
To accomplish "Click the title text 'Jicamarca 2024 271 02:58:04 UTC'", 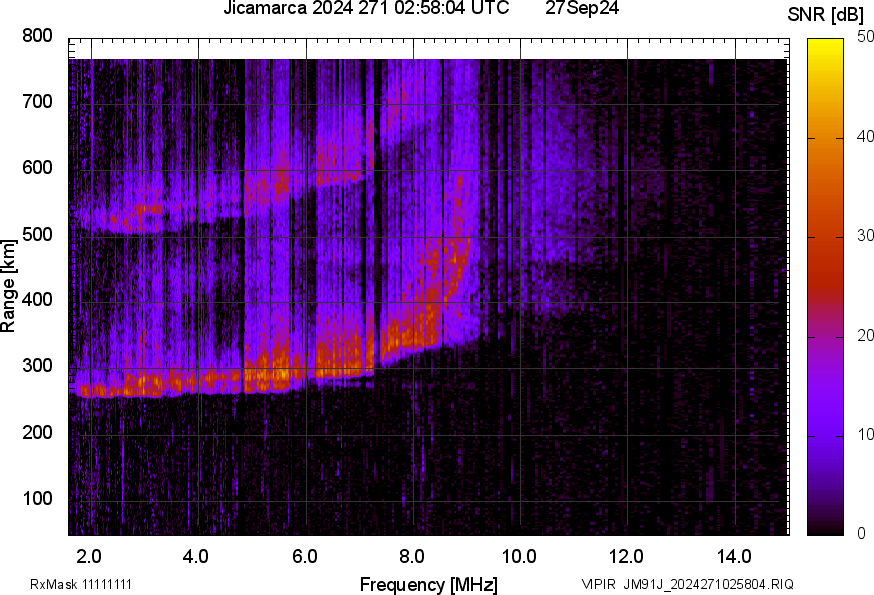I will coord(366,8).
